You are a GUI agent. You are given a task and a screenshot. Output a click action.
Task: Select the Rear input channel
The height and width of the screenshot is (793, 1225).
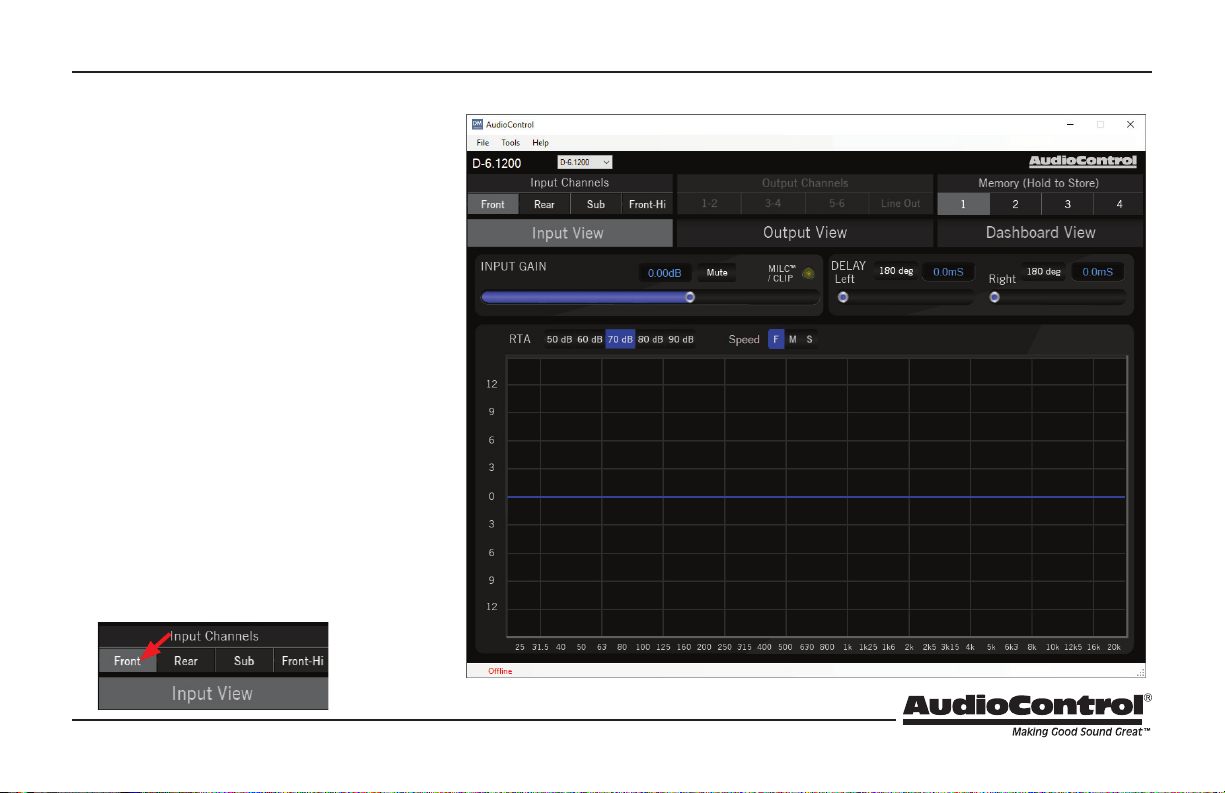544,204
